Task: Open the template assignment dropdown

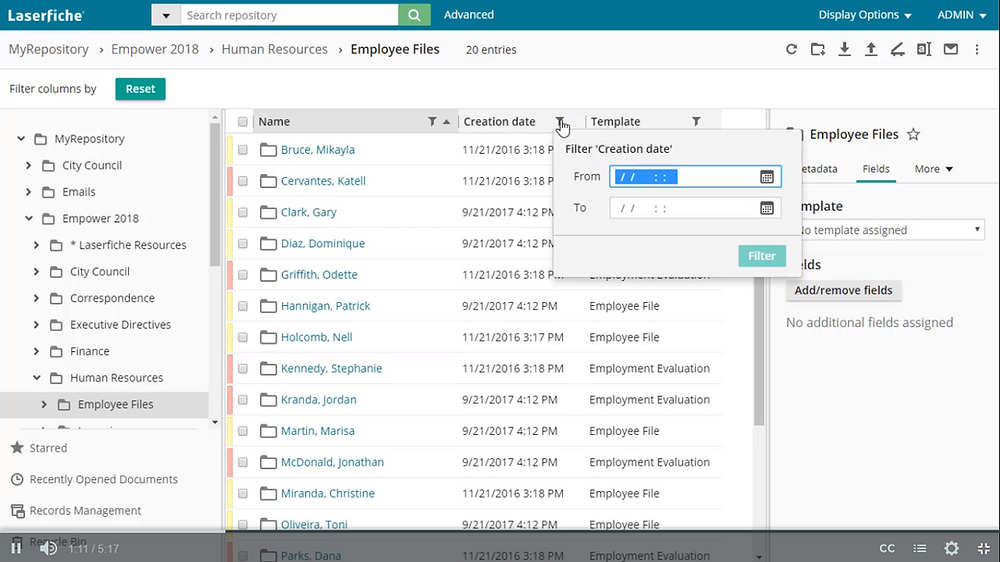Action: pyautogui.click(x=890, y=230)
